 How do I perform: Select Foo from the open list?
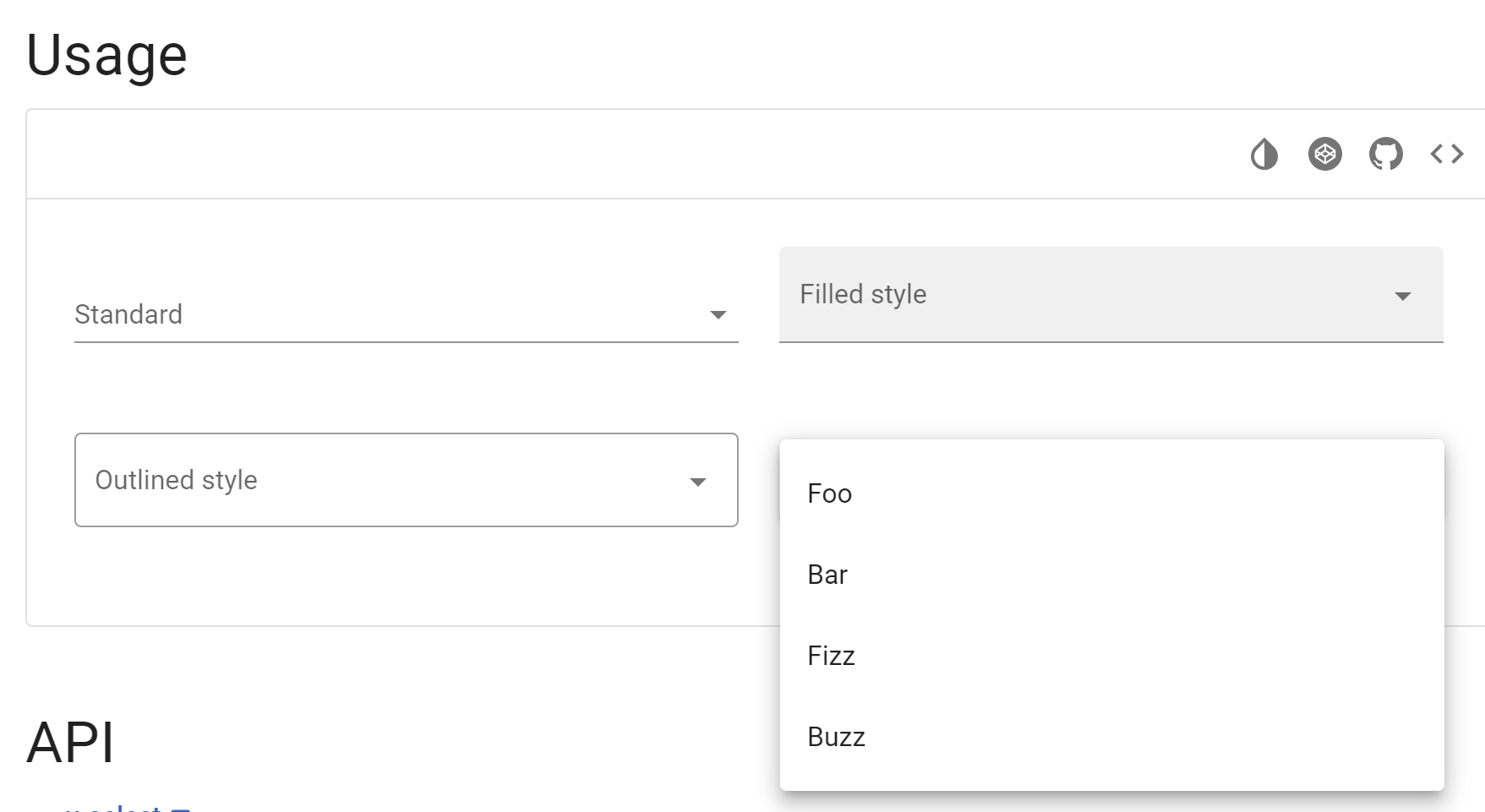point(829,493)
